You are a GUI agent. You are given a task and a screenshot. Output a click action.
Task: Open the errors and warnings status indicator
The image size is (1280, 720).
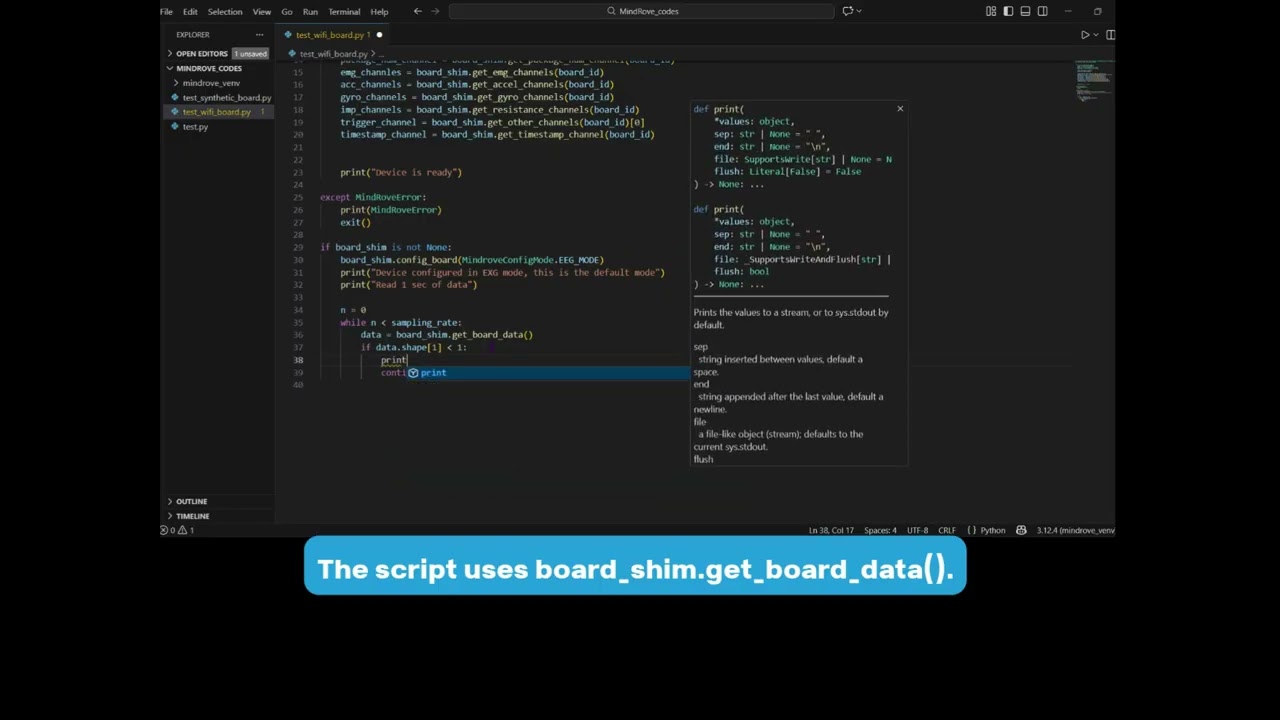coord(178,530)
